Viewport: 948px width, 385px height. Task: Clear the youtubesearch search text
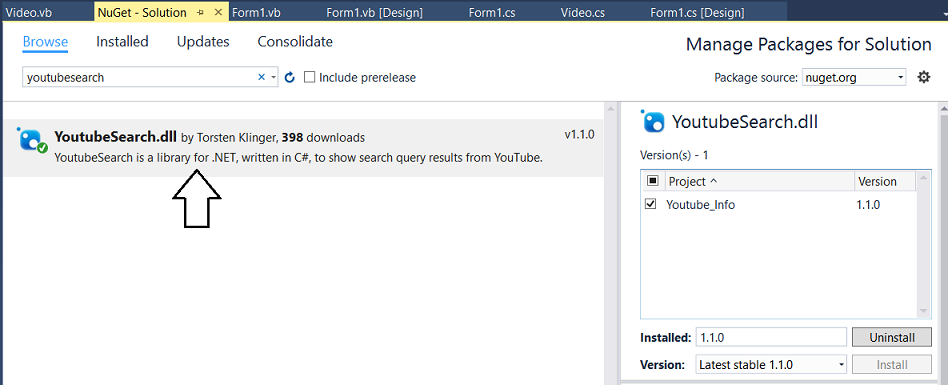click(x=262, y=77)
